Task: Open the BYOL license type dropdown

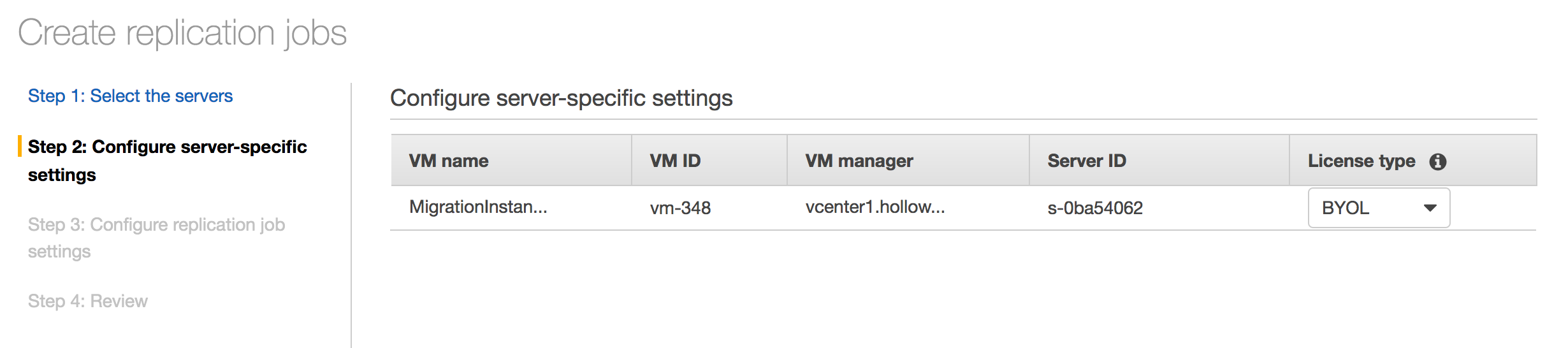Action: tap(1378, 208)
